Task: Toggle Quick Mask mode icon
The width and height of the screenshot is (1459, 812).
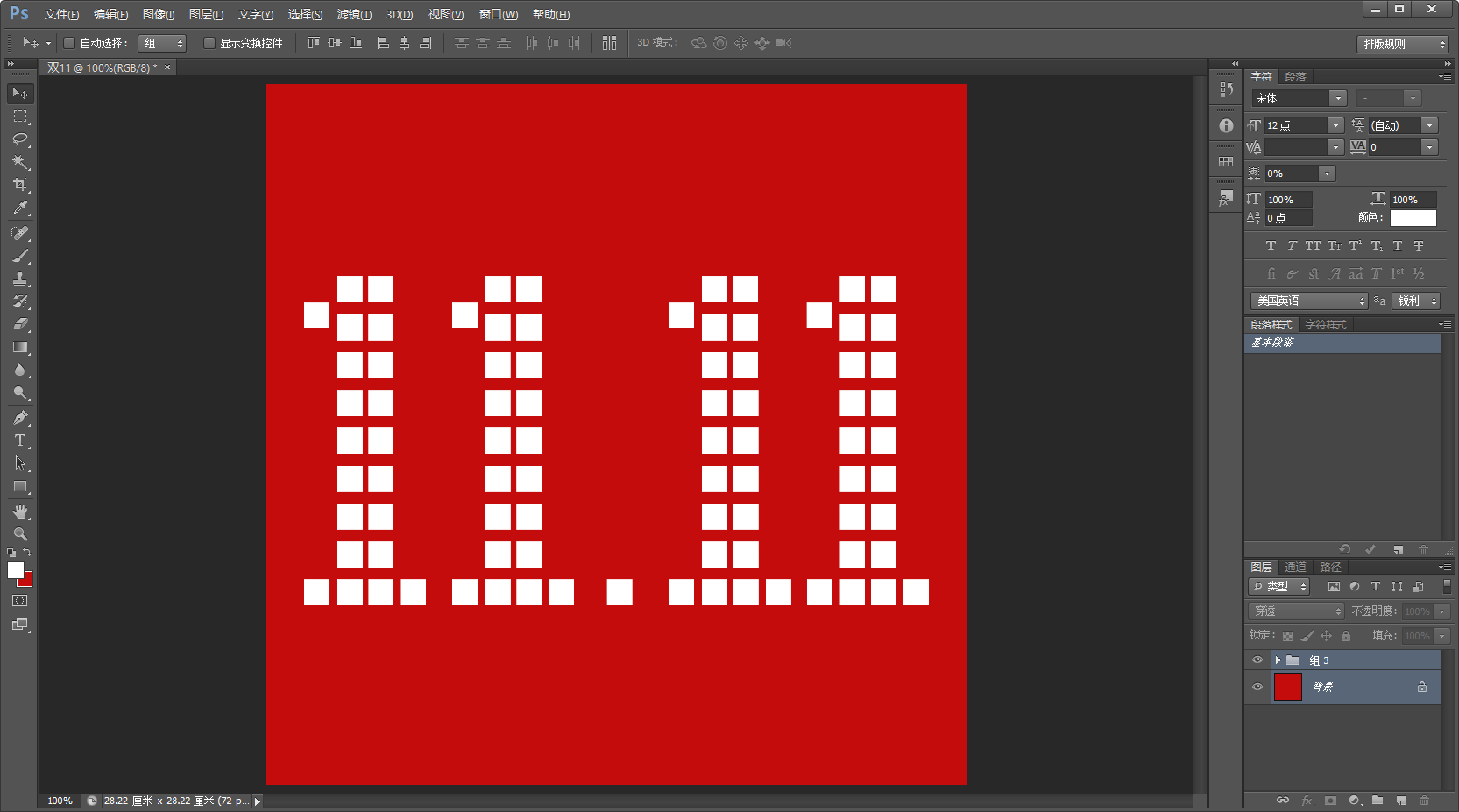Action: pyautogui.click(x=19, y=601)
